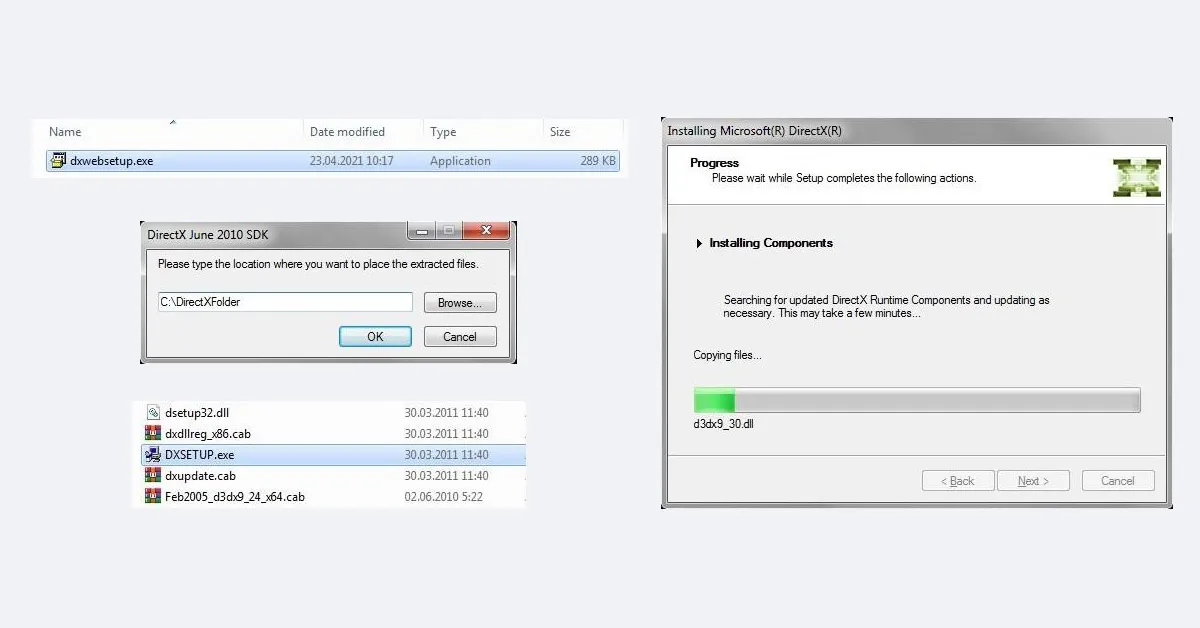Click the Feb2005_d3dx9_24_x64.cab archive icon
This screenshot has width=1200, height=628.
[x=153, y=496]
